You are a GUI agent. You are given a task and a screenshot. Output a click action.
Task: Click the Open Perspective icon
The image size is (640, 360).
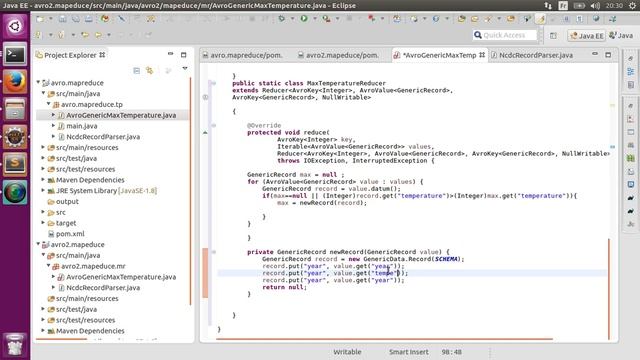pos(553,36)
